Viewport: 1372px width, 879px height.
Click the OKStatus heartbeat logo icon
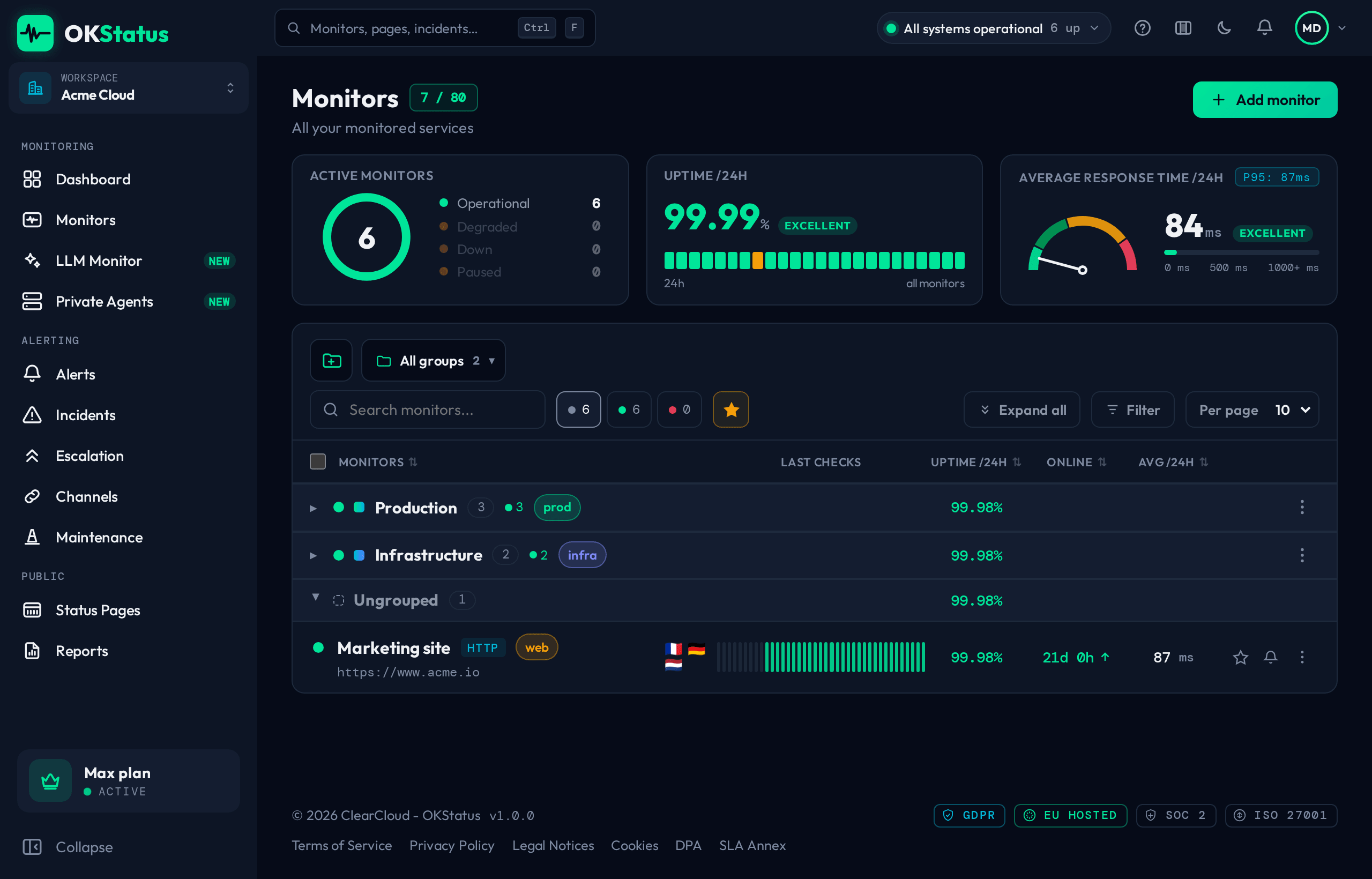point(35,33)
